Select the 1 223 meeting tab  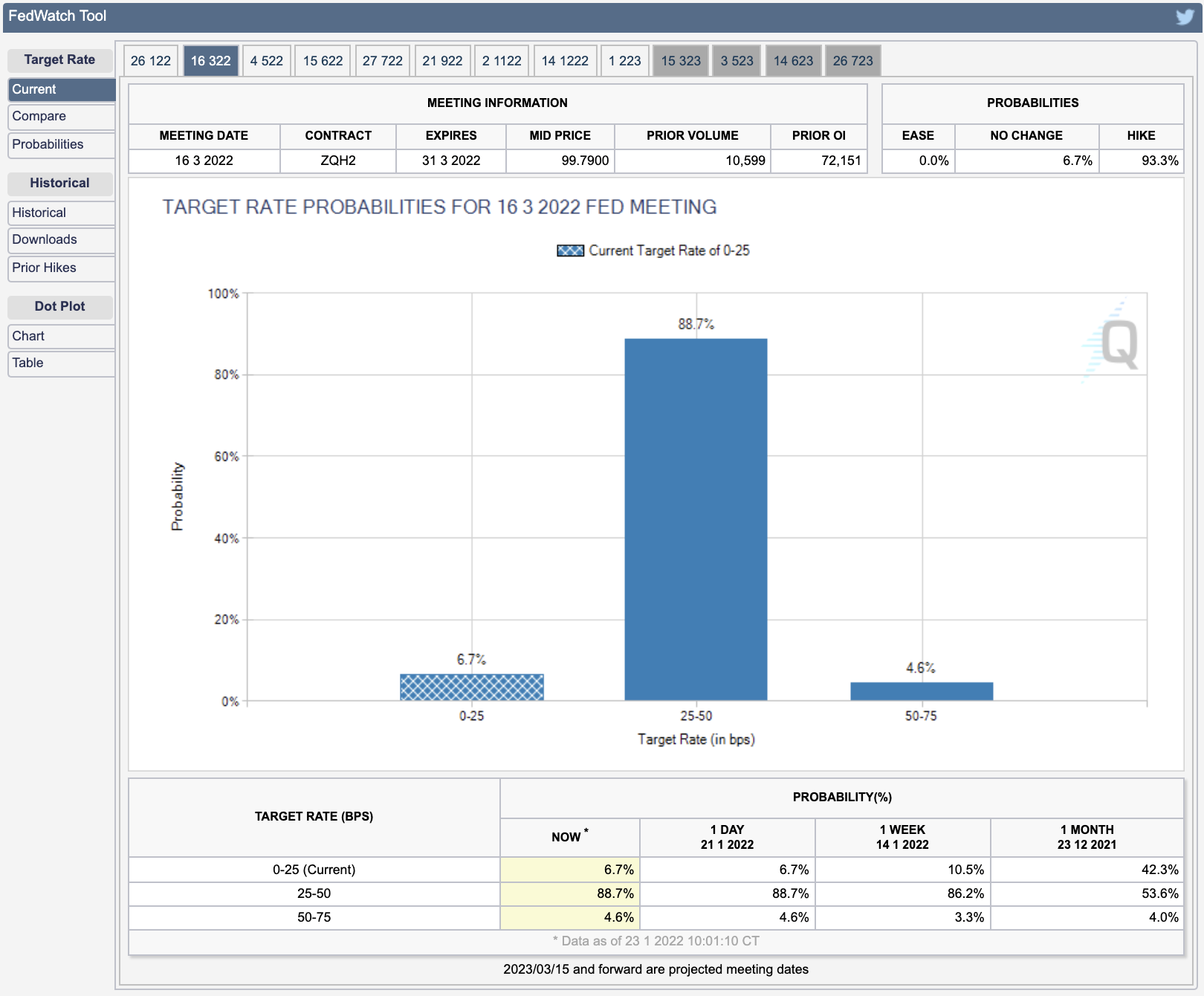click(x=625, y=61)
